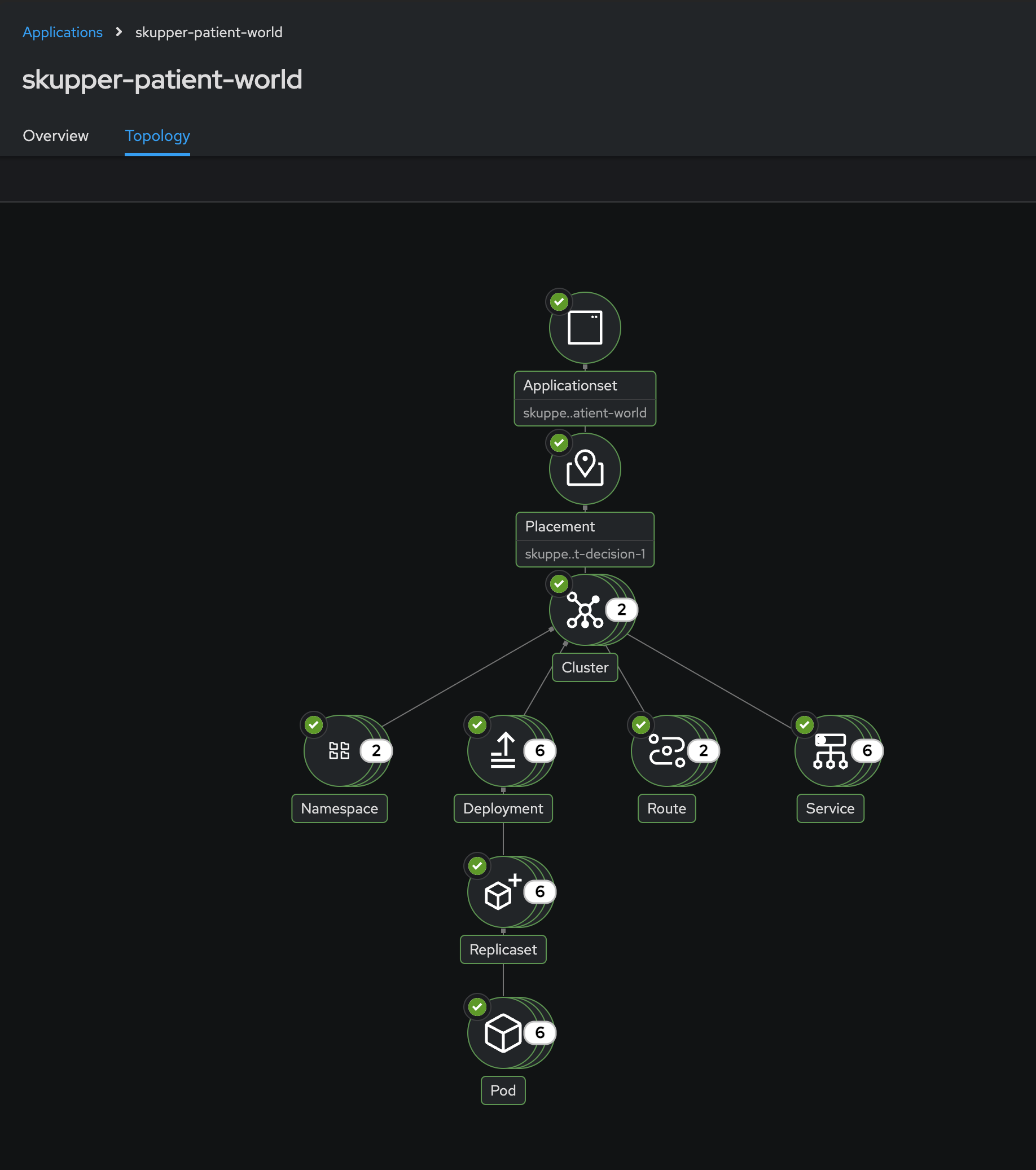Click the Route count badge

703,750
